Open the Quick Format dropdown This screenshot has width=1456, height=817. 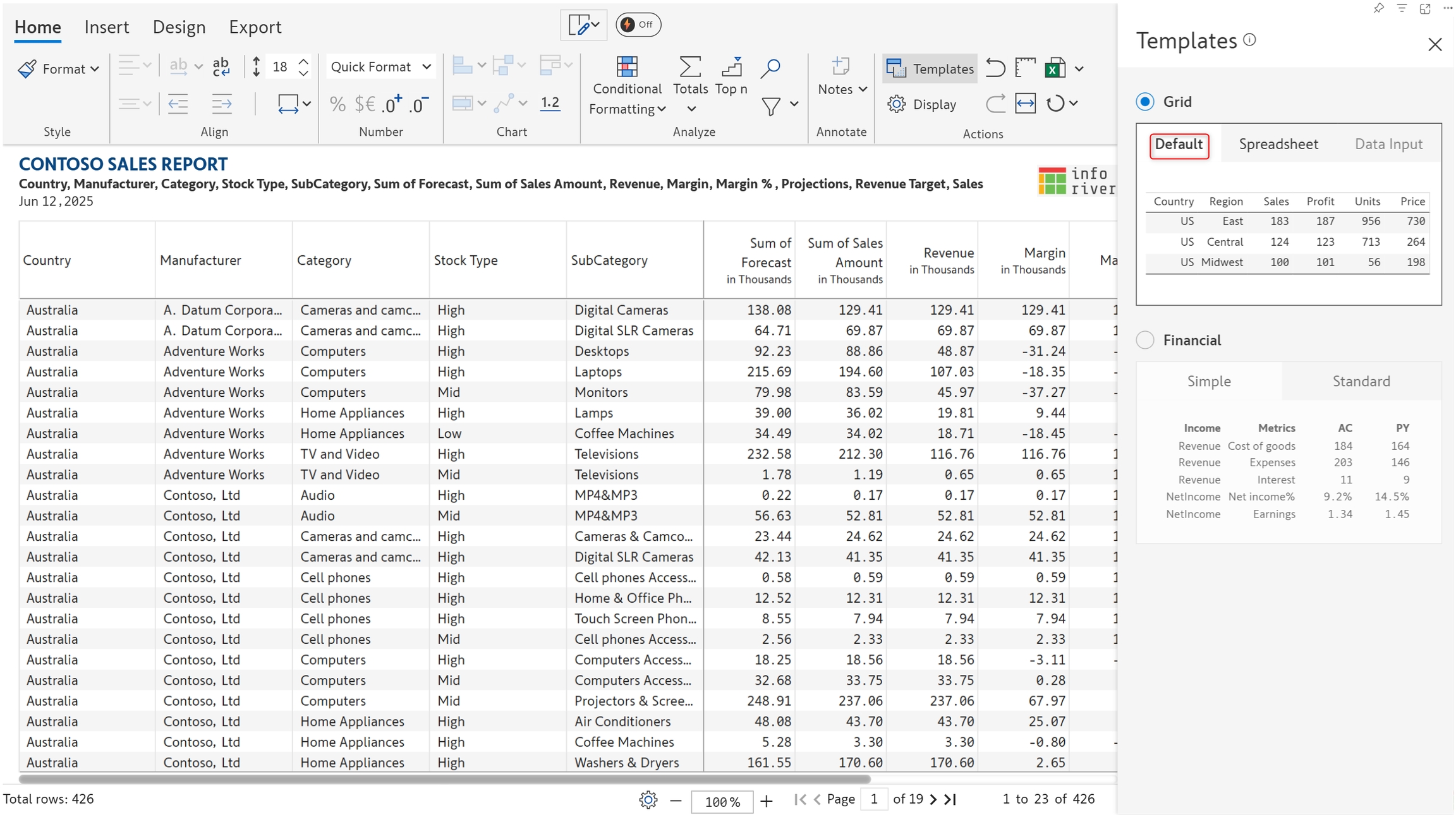click(x=380, y=67)
